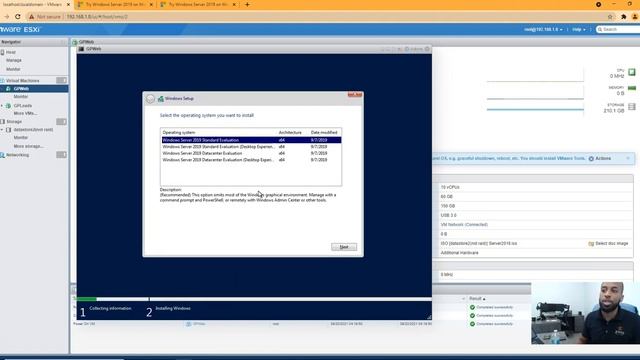Bookmark this page with the star icon
The width and height of the screenshot is (640, 360).
[x=610, y=17]
